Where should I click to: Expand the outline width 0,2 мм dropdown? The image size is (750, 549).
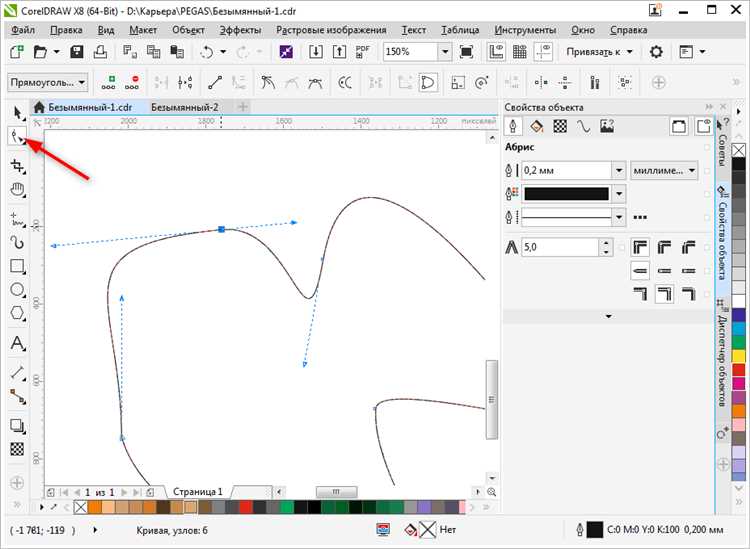(619, 170)
